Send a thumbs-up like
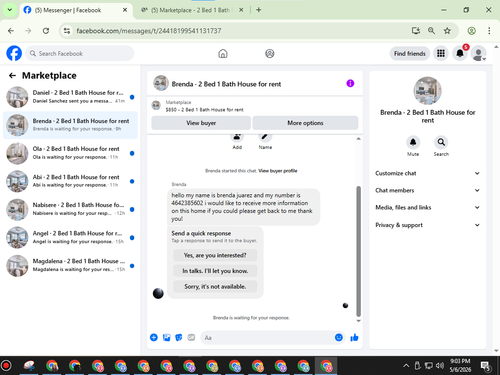 [354, 337]
